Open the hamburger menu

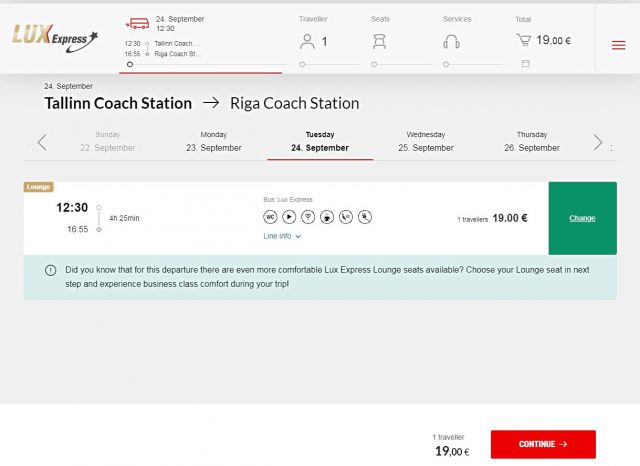pos(618,44)
